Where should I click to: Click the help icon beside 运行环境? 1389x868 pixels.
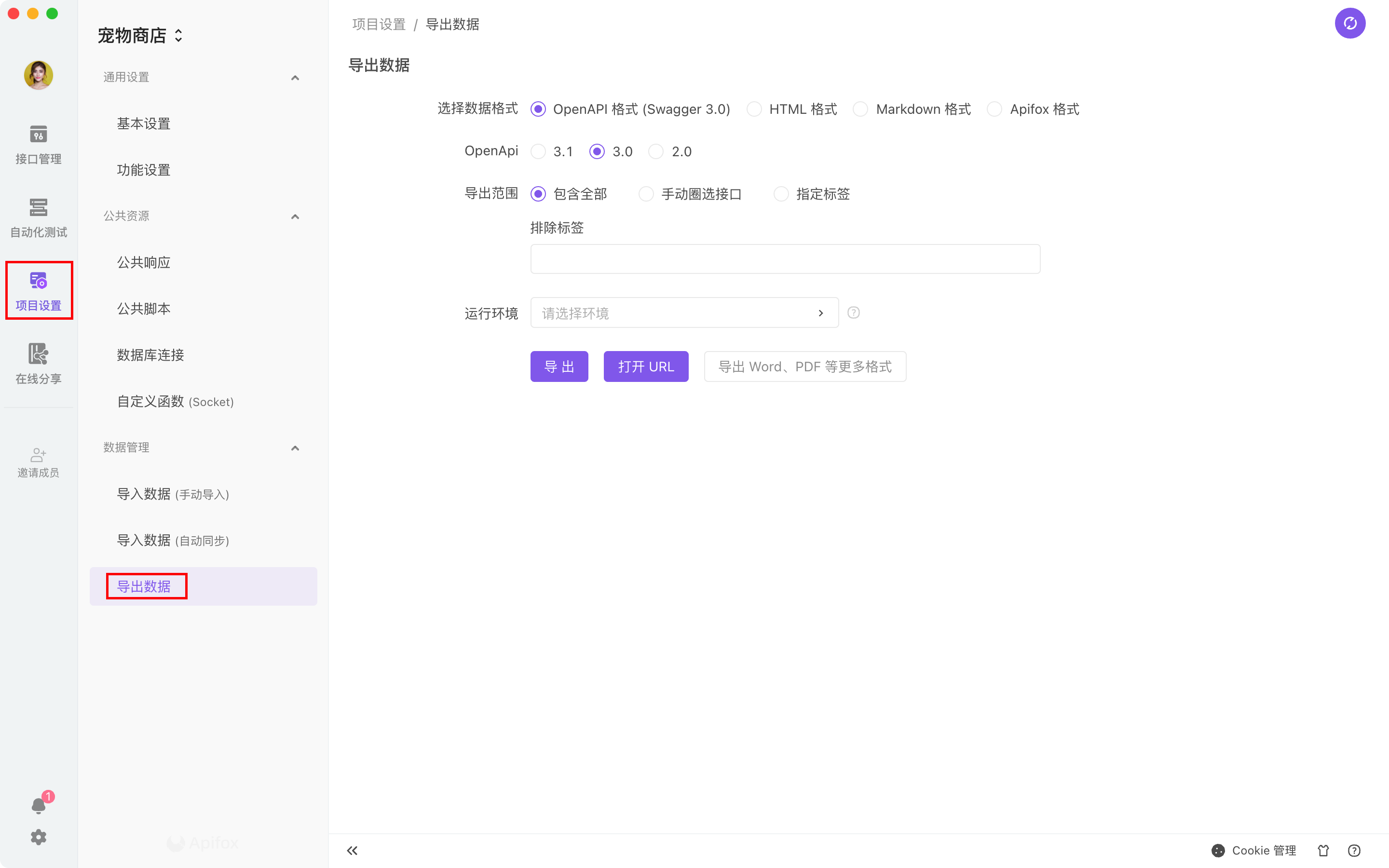click(x=854, y=313)
